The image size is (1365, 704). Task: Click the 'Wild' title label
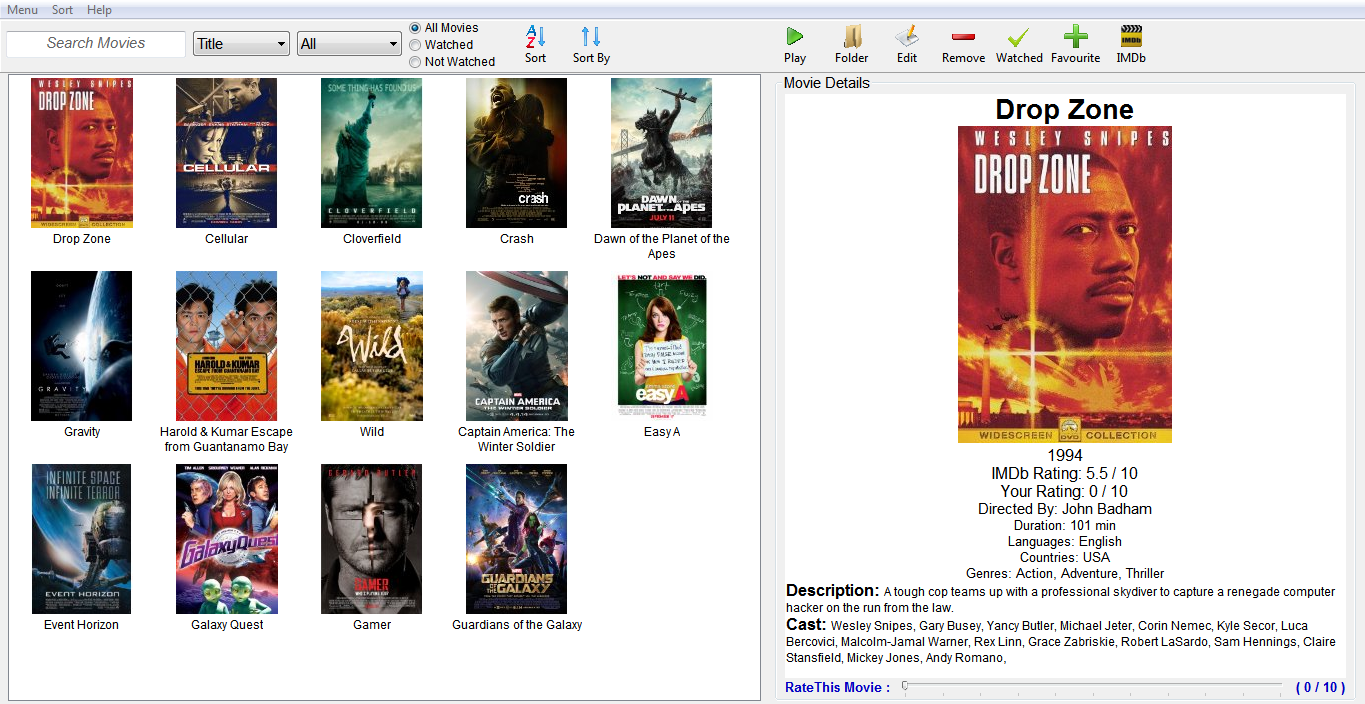(x=372, y=432)
